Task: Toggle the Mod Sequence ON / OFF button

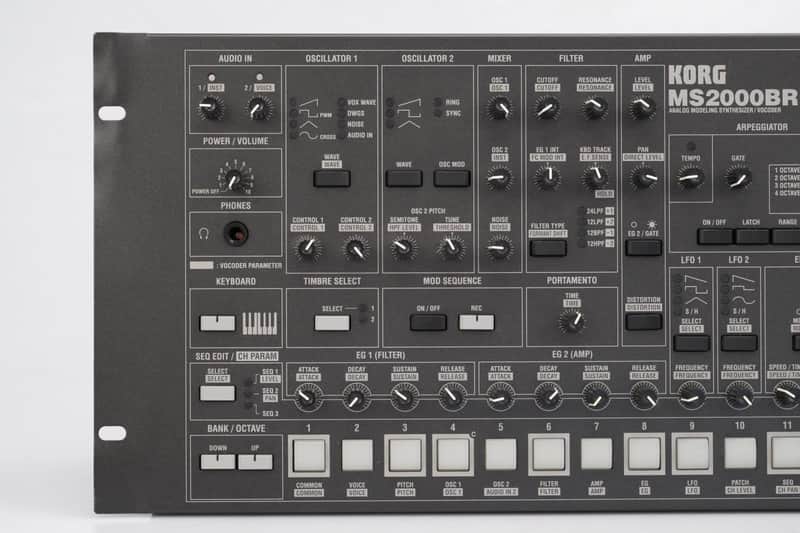Action: (x=428, y=322)
